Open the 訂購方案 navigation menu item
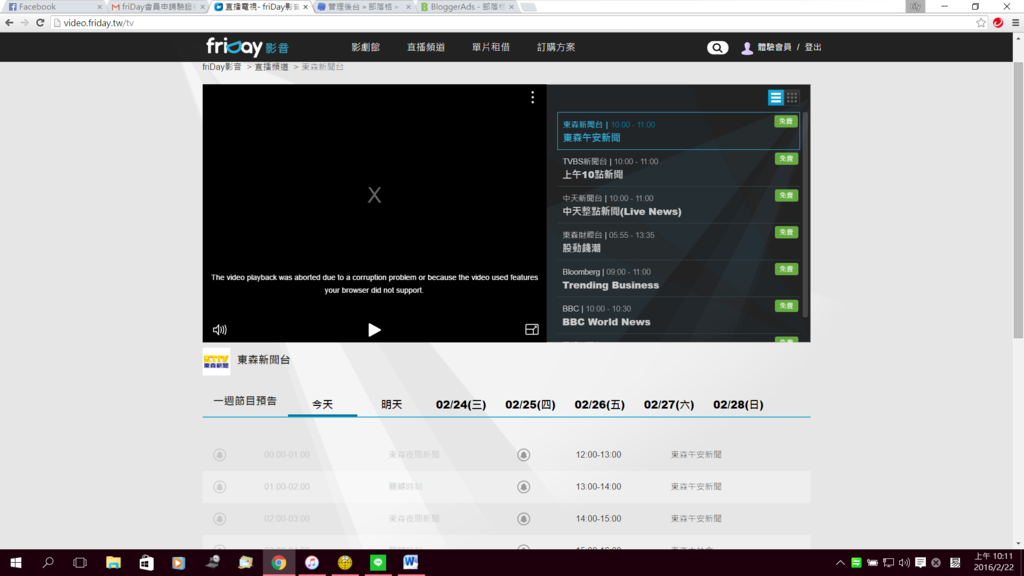This screenshot has height=576, width=1024. tap(556, 47)
